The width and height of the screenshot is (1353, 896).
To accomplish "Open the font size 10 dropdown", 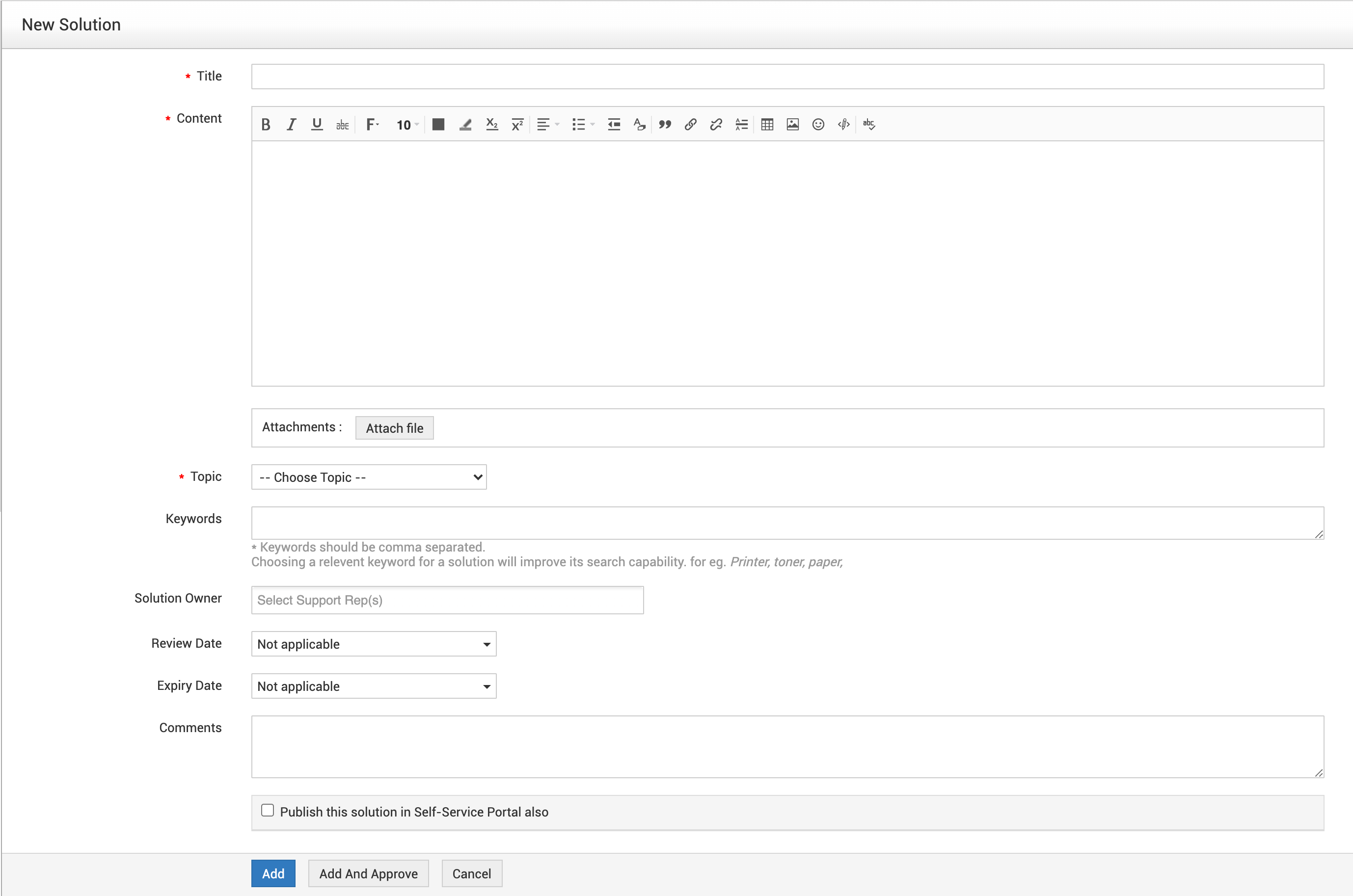I will pos(407,125).
